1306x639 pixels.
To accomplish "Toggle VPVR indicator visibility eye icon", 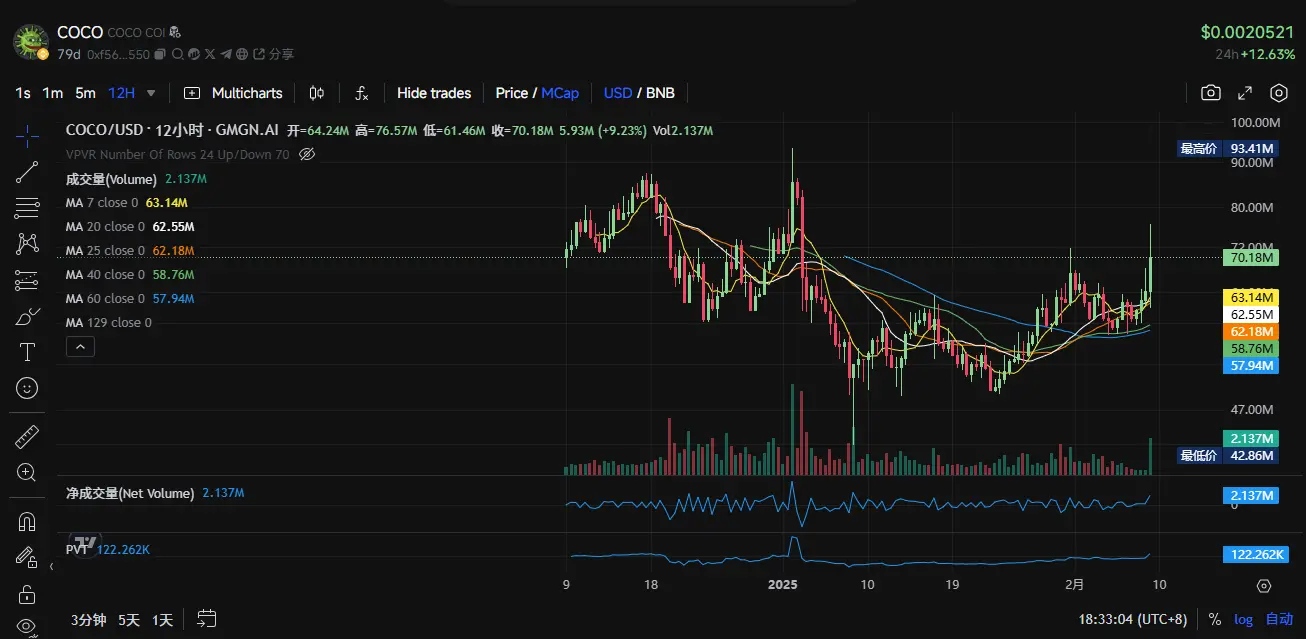I will click(x=307, y=154).
